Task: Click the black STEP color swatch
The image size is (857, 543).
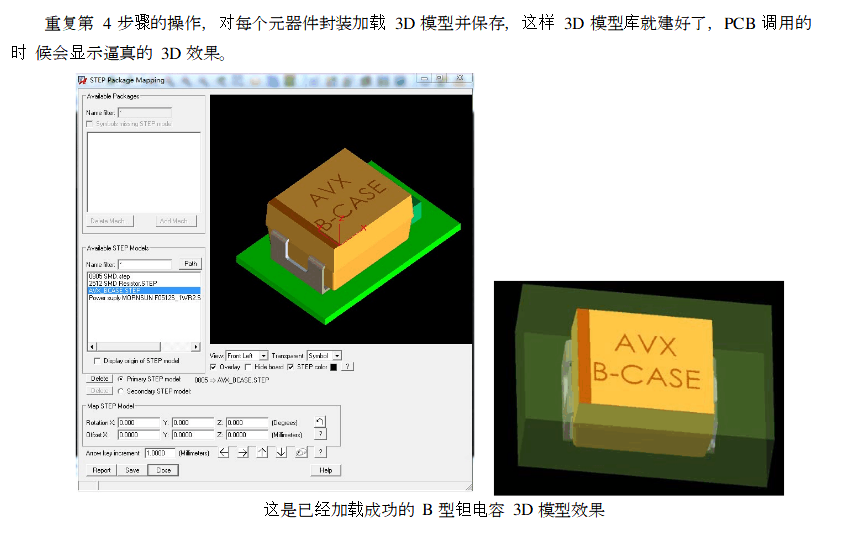Action: click(334, 367)
